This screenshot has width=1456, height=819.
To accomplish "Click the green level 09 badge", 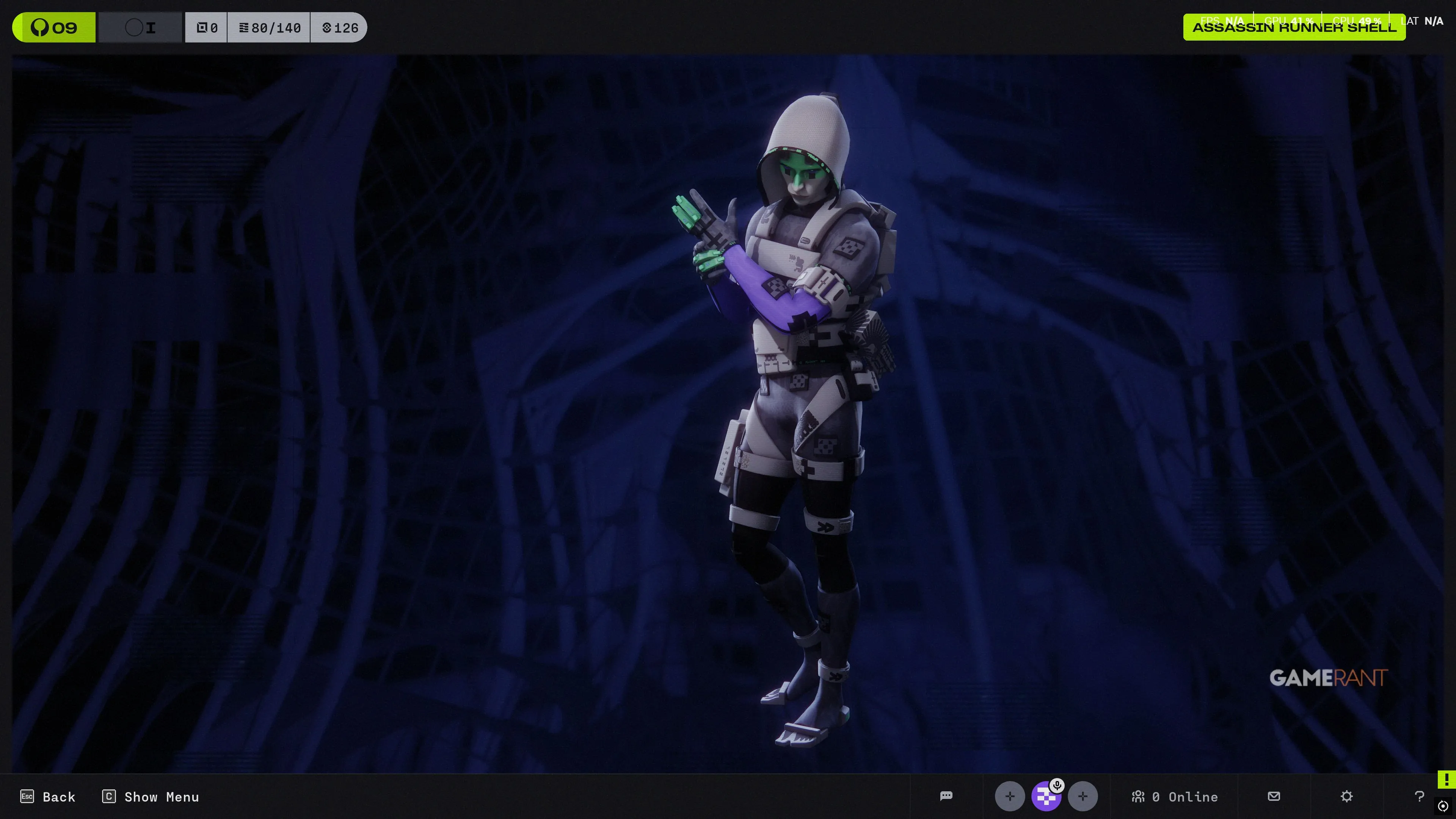I will tap(54, 28).
